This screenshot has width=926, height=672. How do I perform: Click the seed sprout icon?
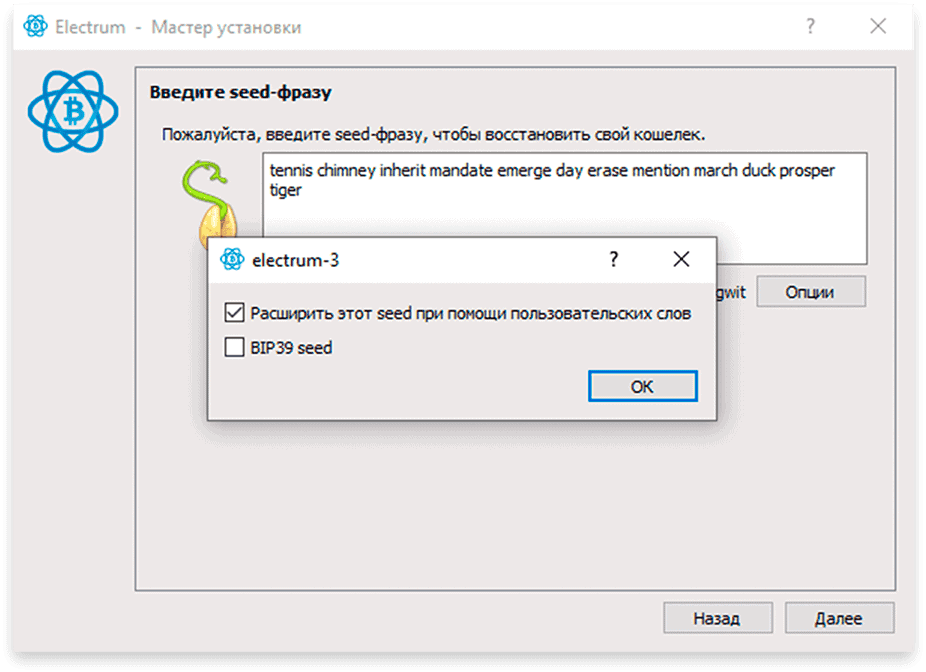point(209,201)
